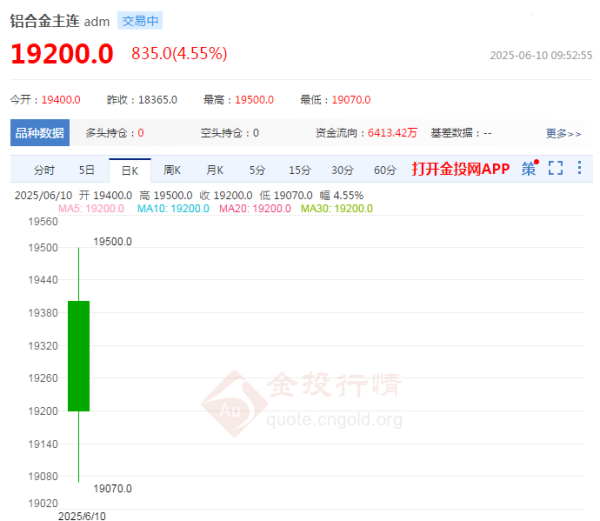600x521 pixels.
Task: Switch to the 分时 chart tab
Action: click(44, 170)
